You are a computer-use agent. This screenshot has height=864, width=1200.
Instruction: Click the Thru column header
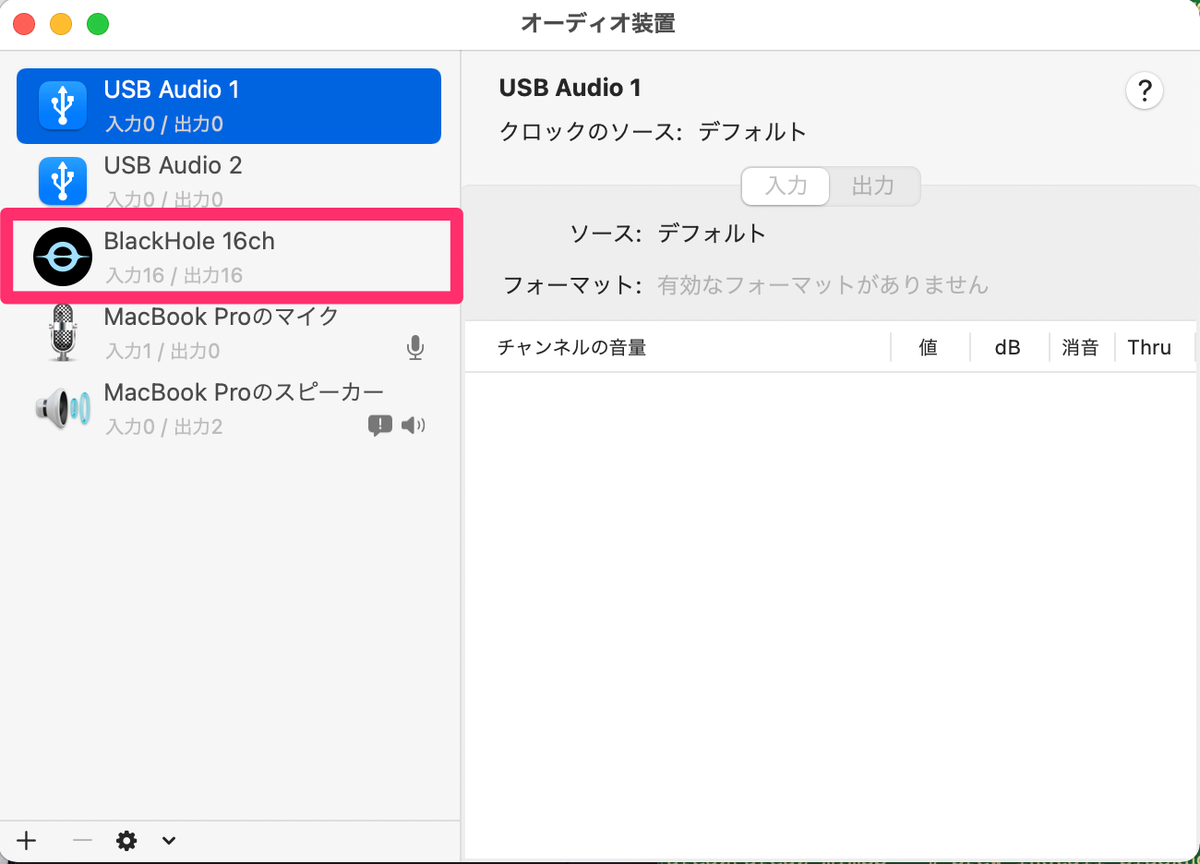pos(1149,347)
